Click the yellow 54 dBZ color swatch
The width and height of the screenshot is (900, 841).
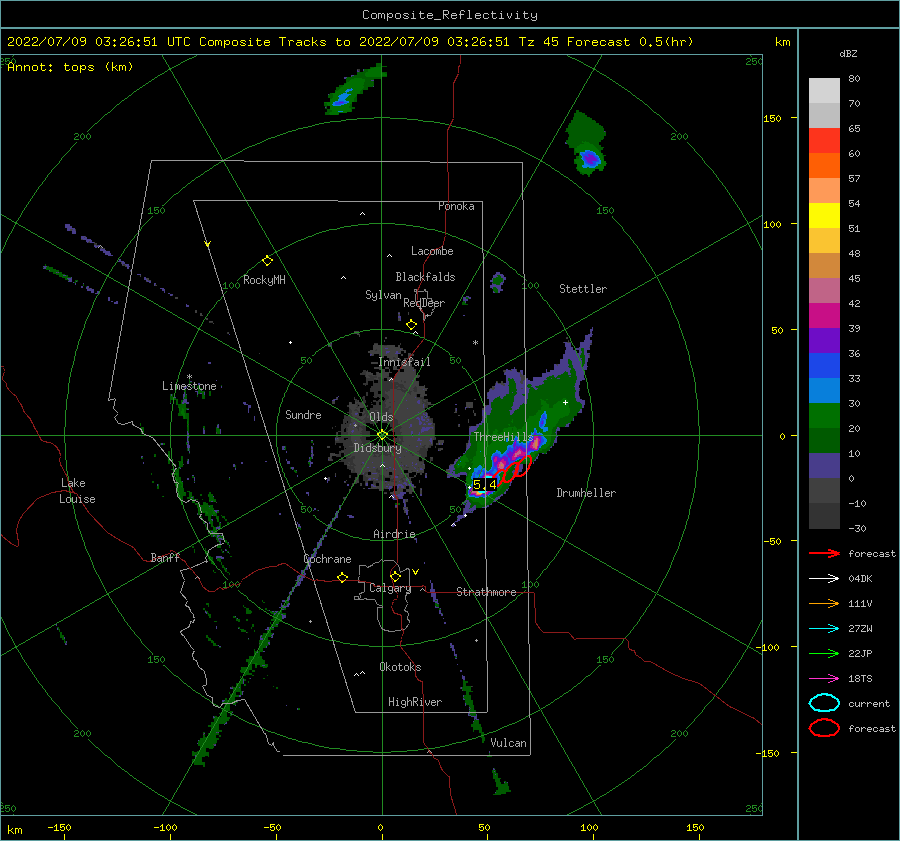[824, 215]
